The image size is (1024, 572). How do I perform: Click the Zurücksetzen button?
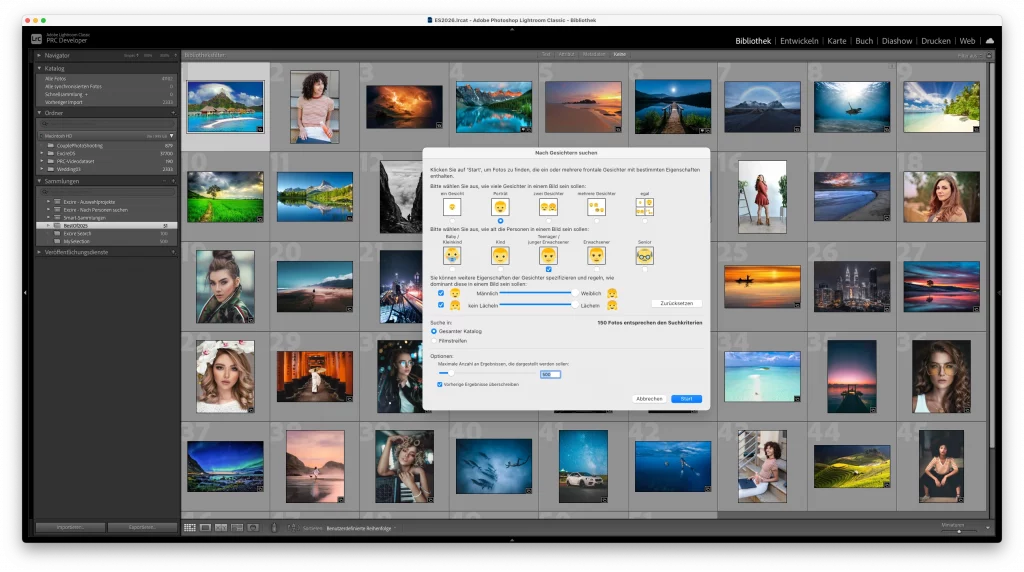pos(676,302)
